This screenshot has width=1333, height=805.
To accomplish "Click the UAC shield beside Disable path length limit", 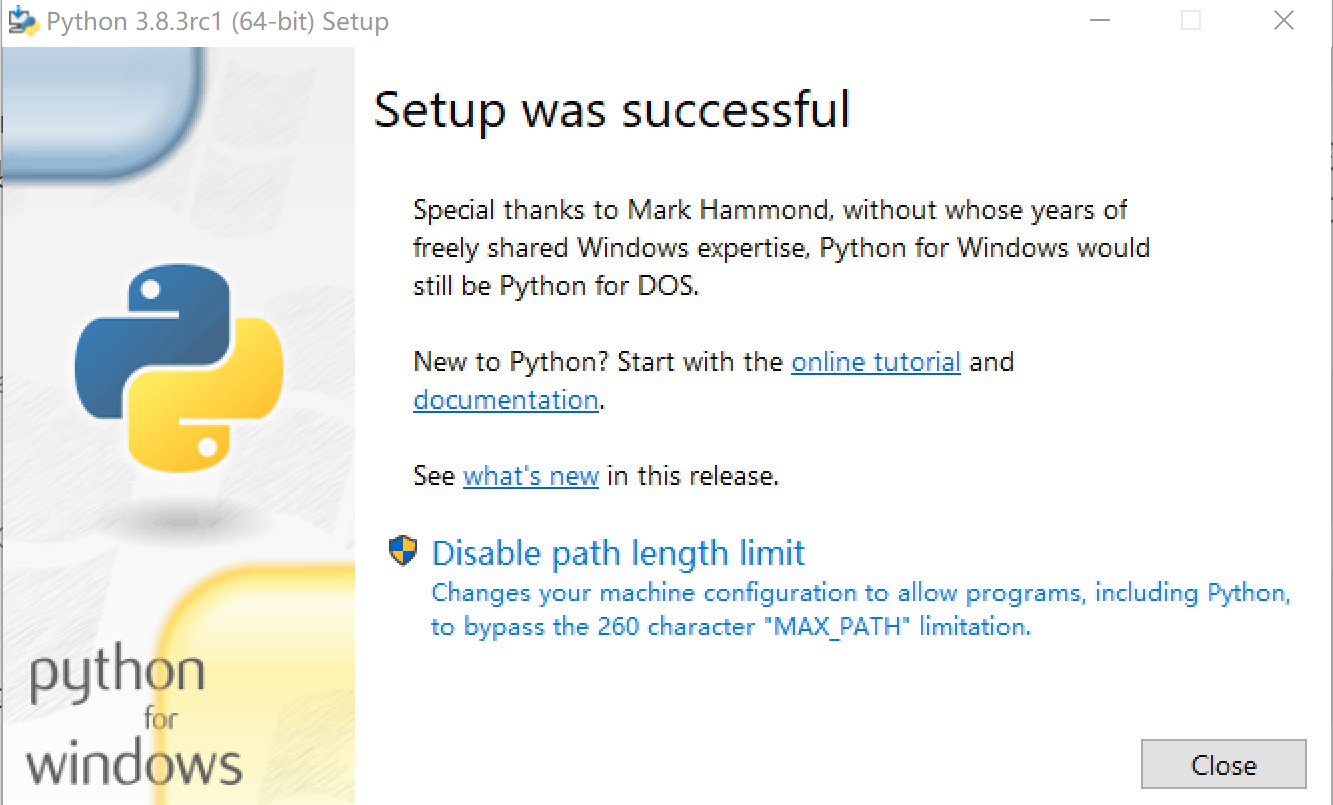I will click(401, 551).
